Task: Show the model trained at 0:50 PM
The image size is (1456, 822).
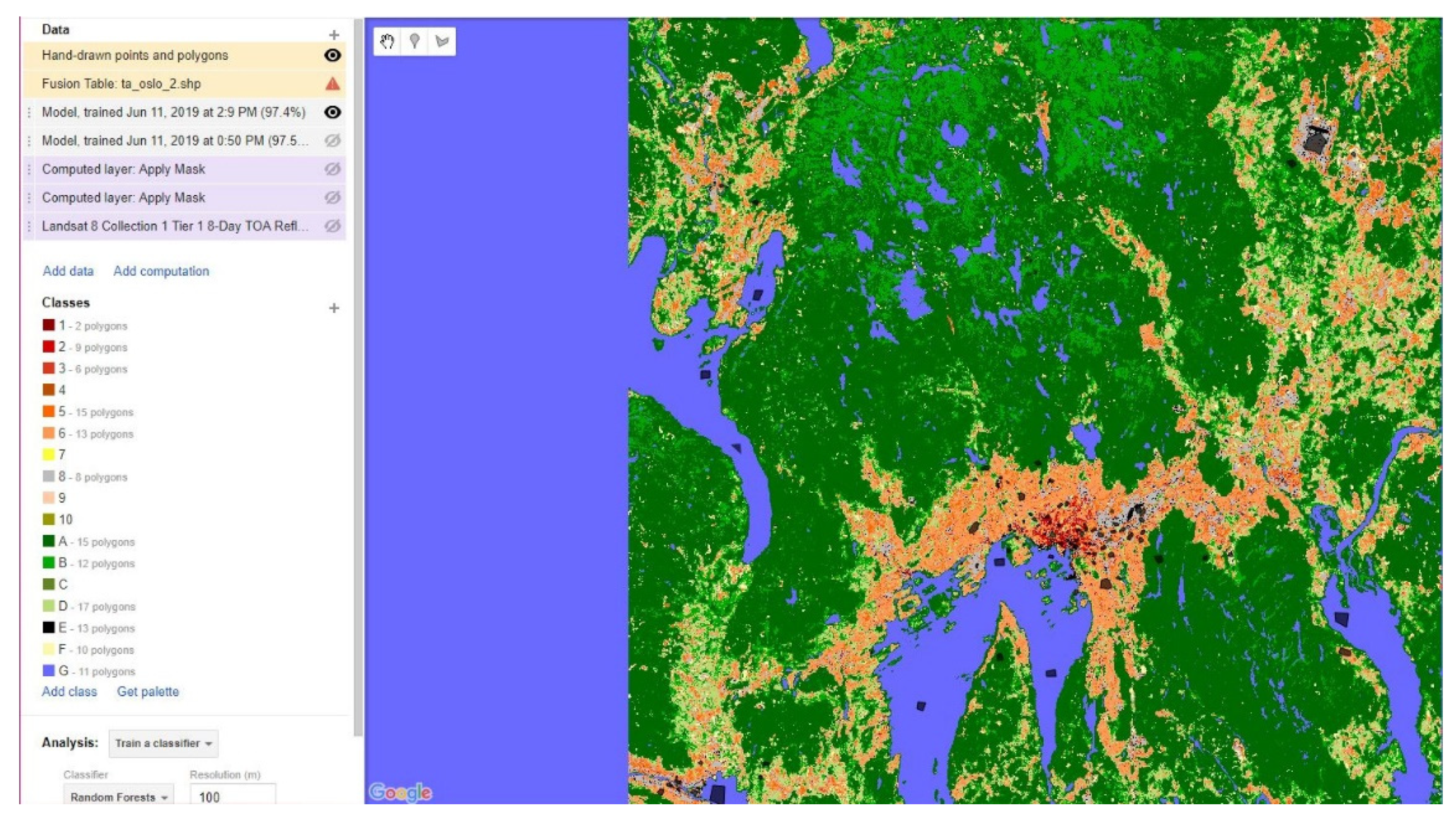Action: [332, 141]
